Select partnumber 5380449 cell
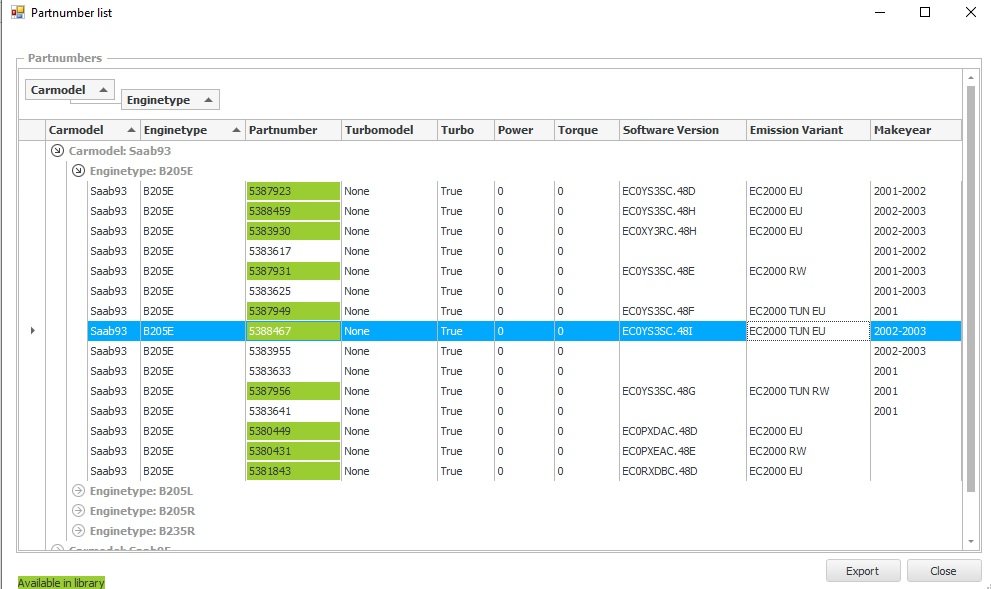 click(293, 431)
